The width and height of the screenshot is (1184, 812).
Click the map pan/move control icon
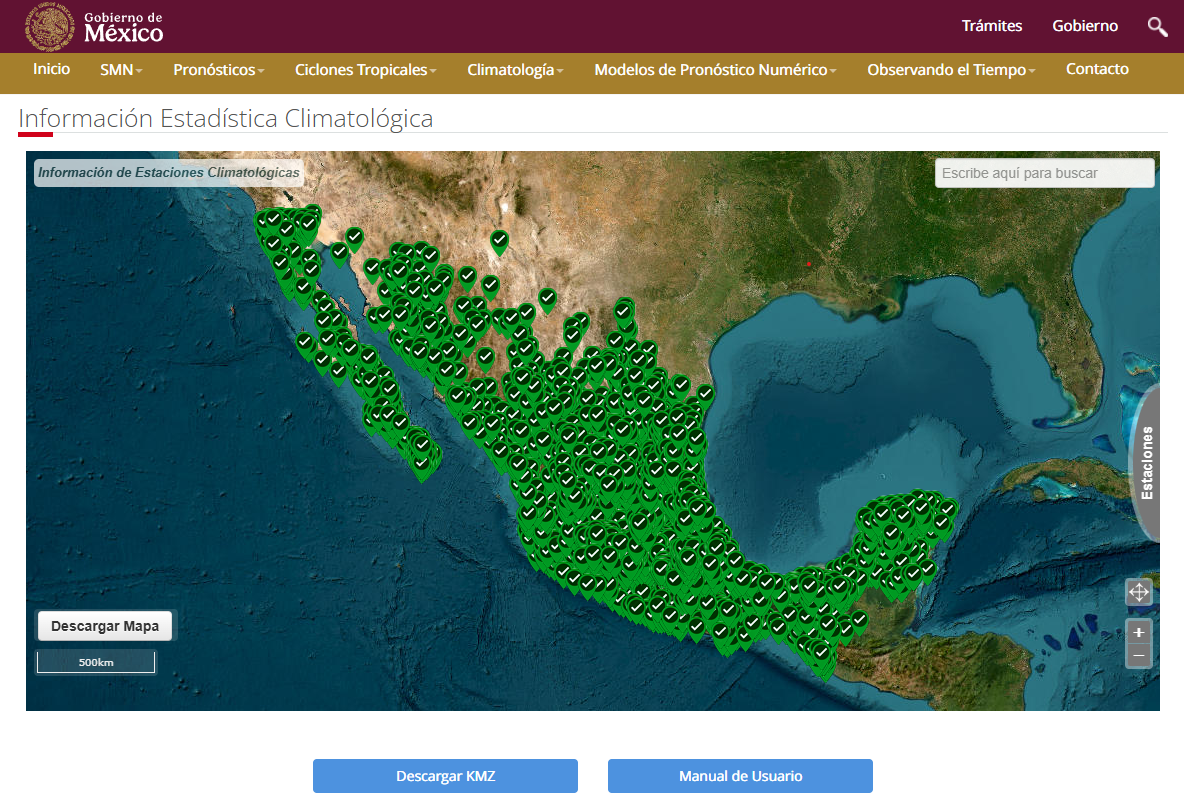pyautogui.click(x=1138, y=592)
